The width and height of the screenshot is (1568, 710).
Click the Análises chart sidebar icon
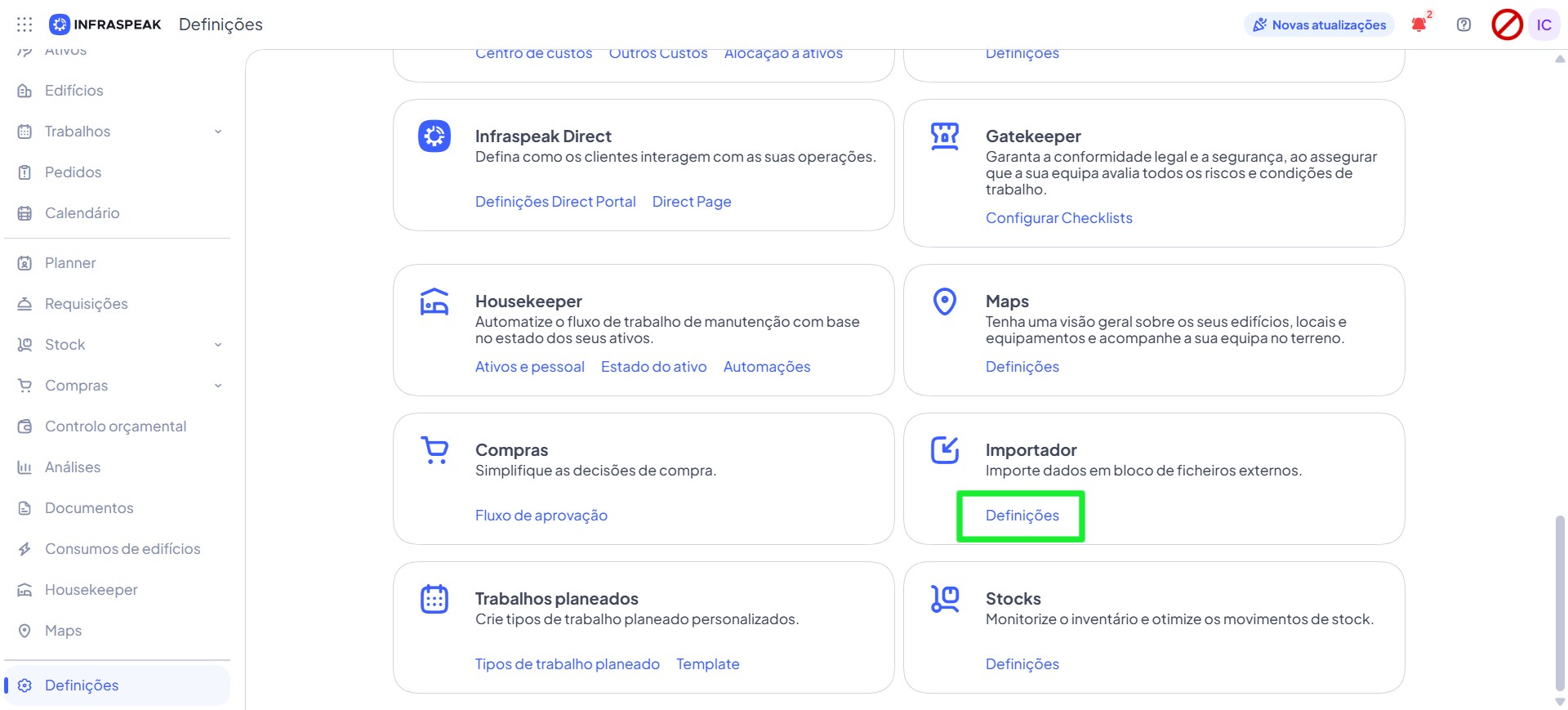pos(24,467)
